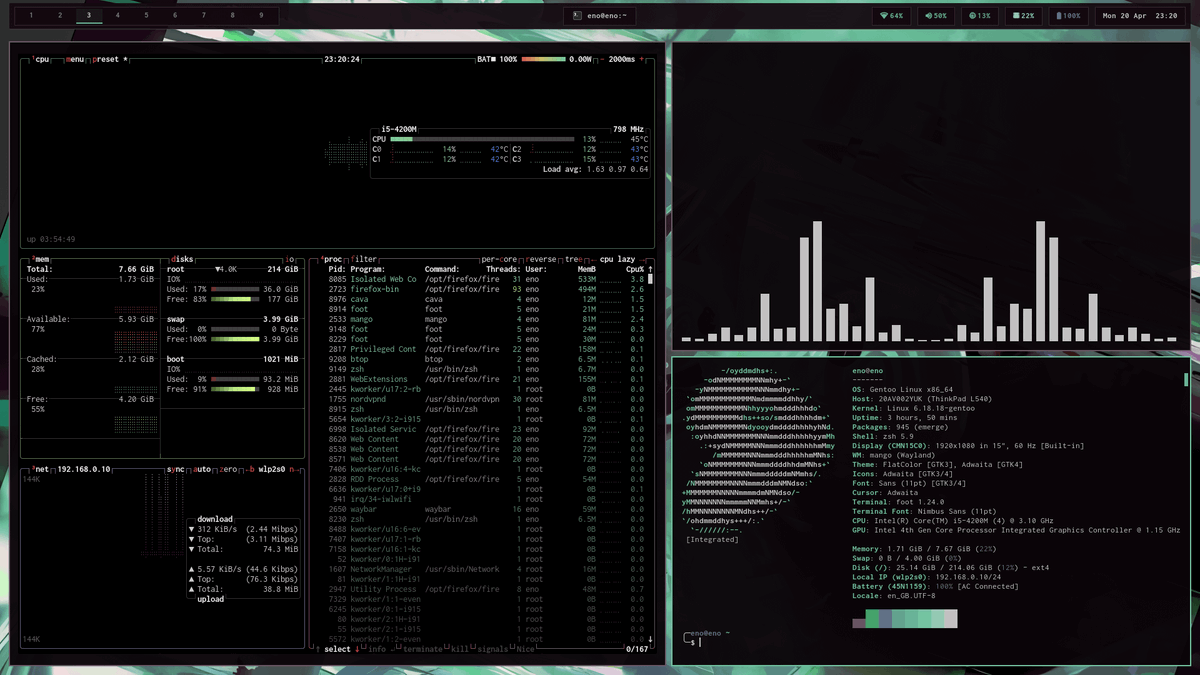The height and width of the screenshot is (675, 1200).
Task: Switch sort column right of cpu lazy
Action: 642,259
